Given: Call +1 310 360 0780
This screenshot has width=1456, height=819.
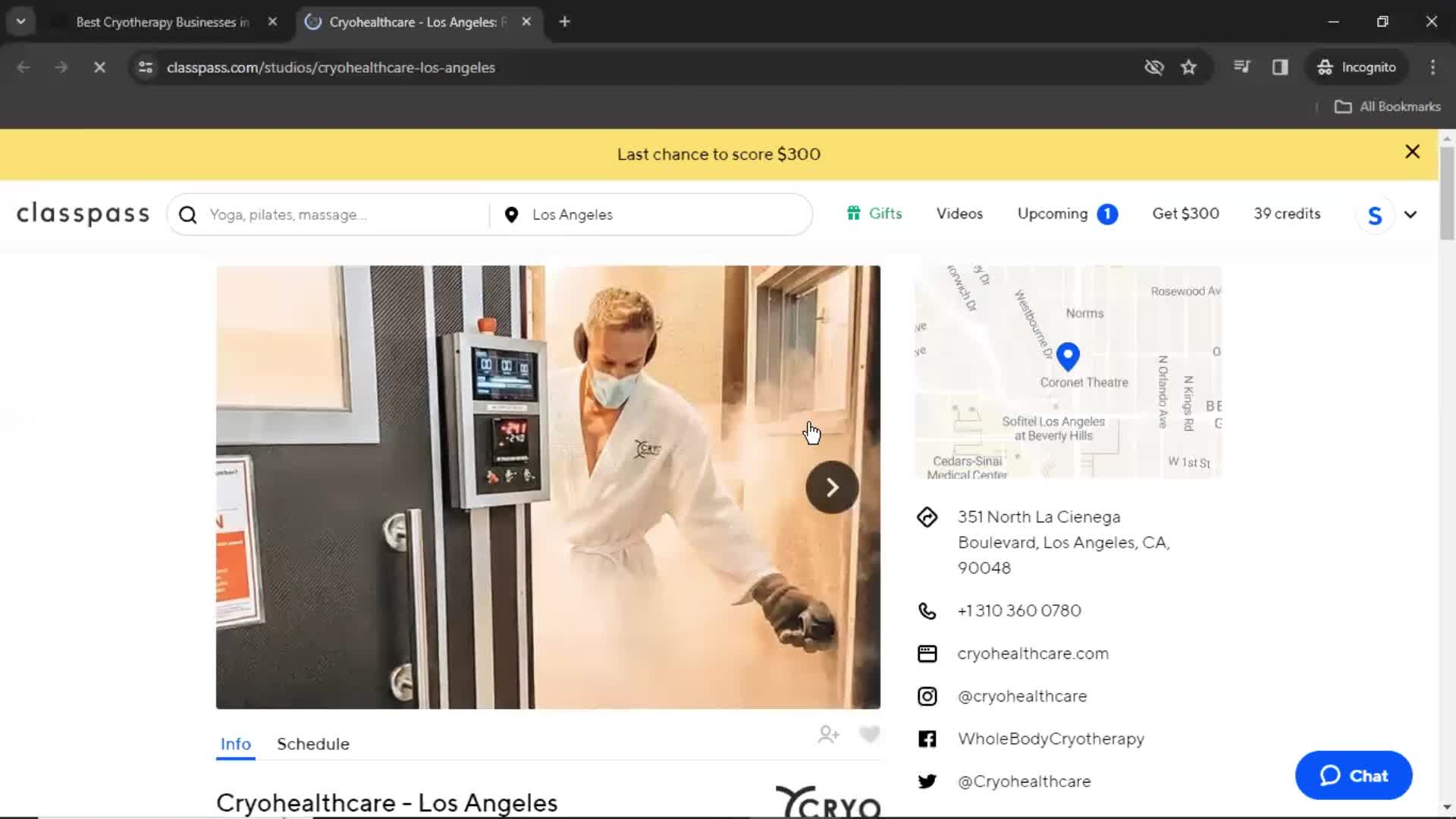Looking at the screenshot, I should coord(1019,610).
